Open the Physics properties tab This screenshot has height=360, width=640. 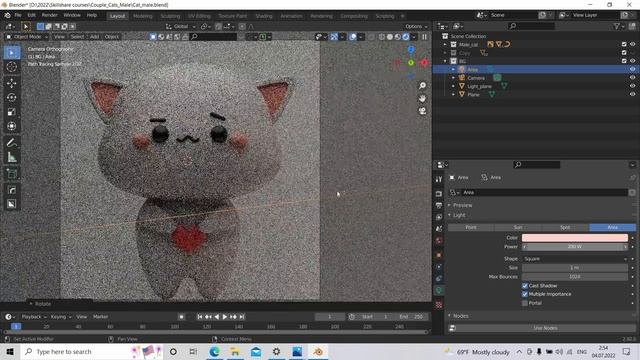[439, 267]
